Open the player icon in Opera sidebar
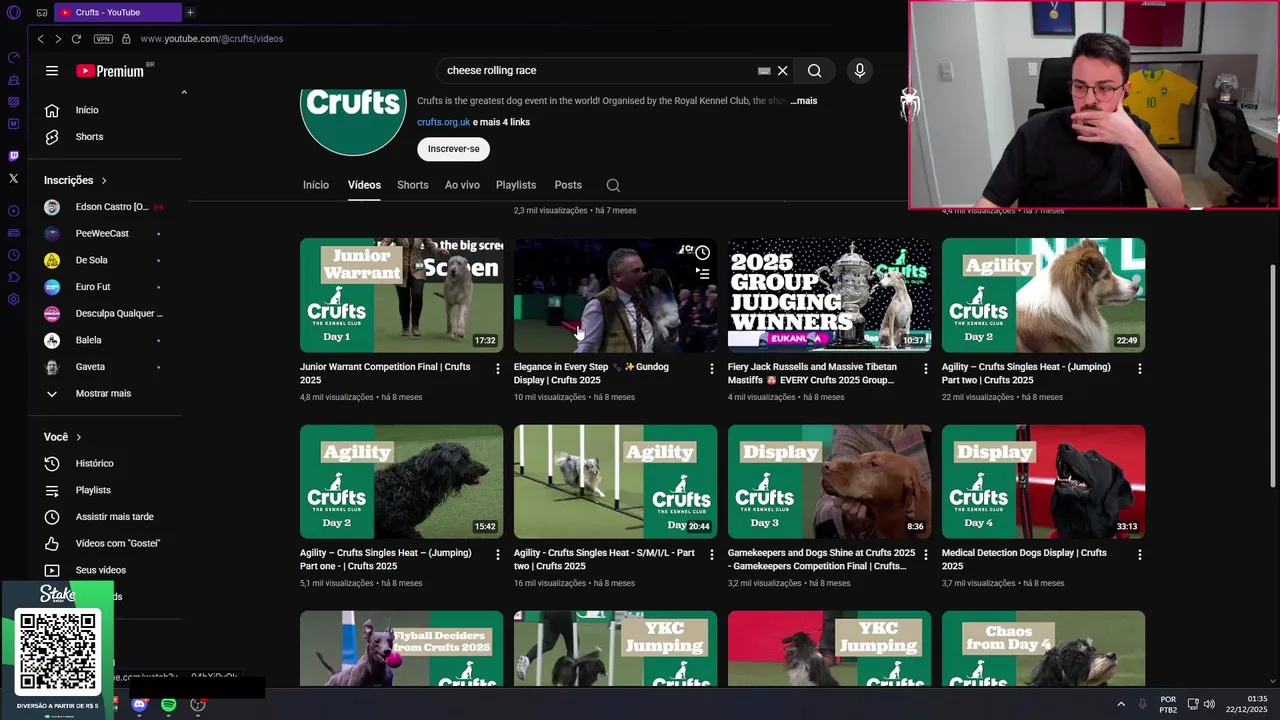Image resolution: width=1280 pixels, height=720 pixels. click(13, 211)
